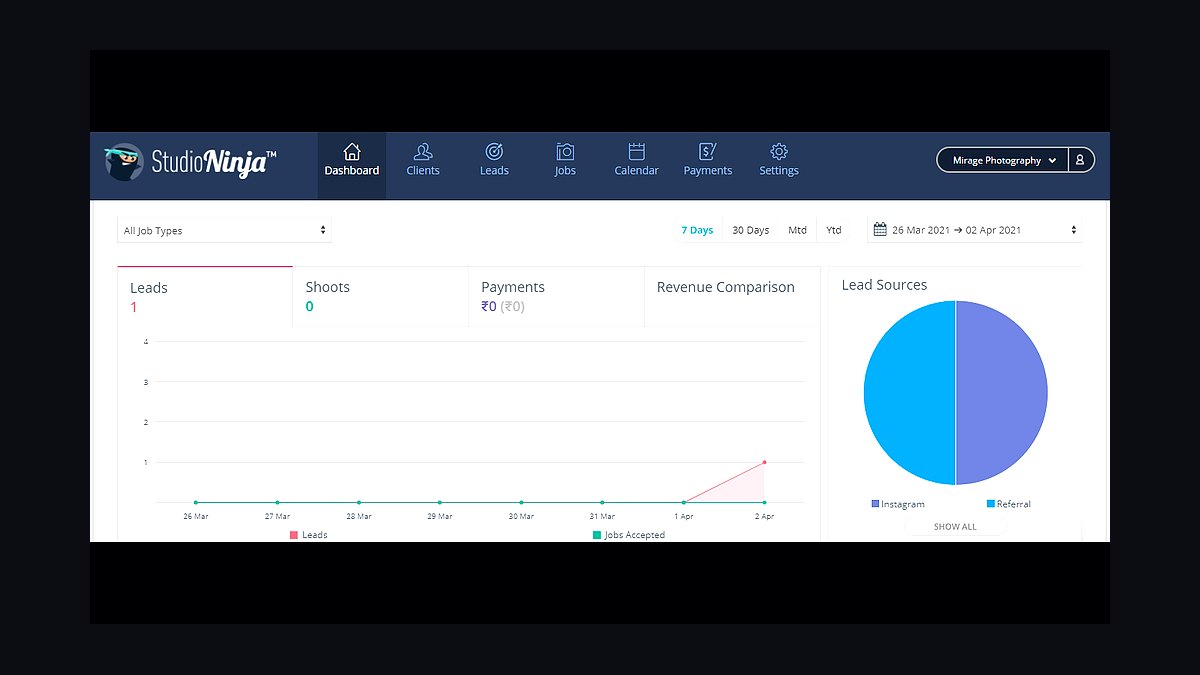The height and width of the screenshot is (675, 1200).
Task: Click the Studio Ninja logo
Action: [191, 161]
